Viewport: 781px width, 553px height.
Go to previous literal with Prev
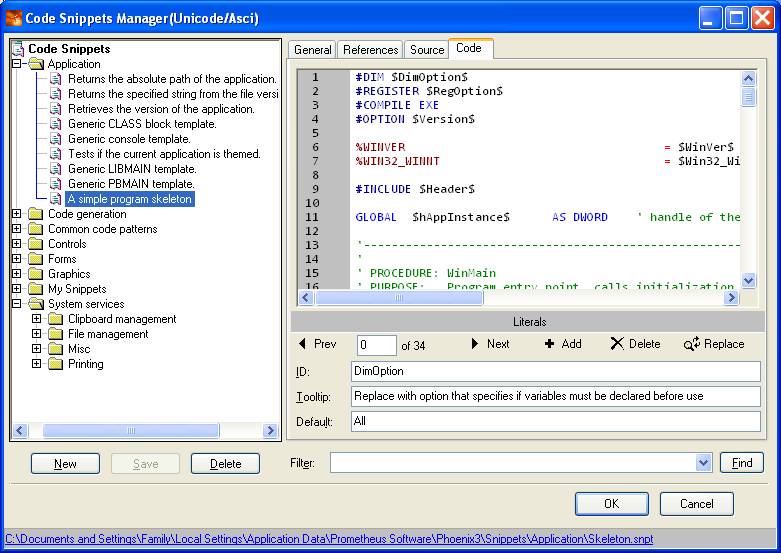(317, 344)
